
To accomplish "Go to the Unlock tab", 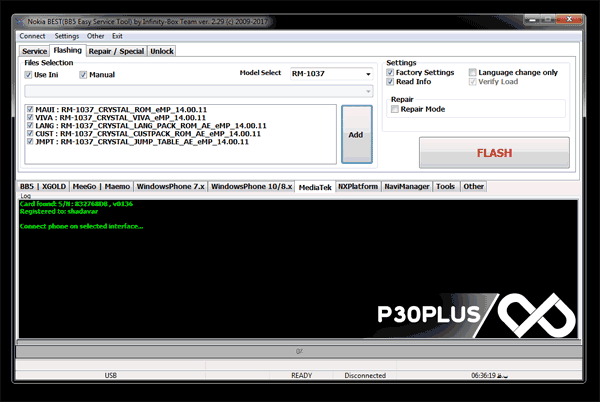I will pyautogui.click(x=161, y=51).
